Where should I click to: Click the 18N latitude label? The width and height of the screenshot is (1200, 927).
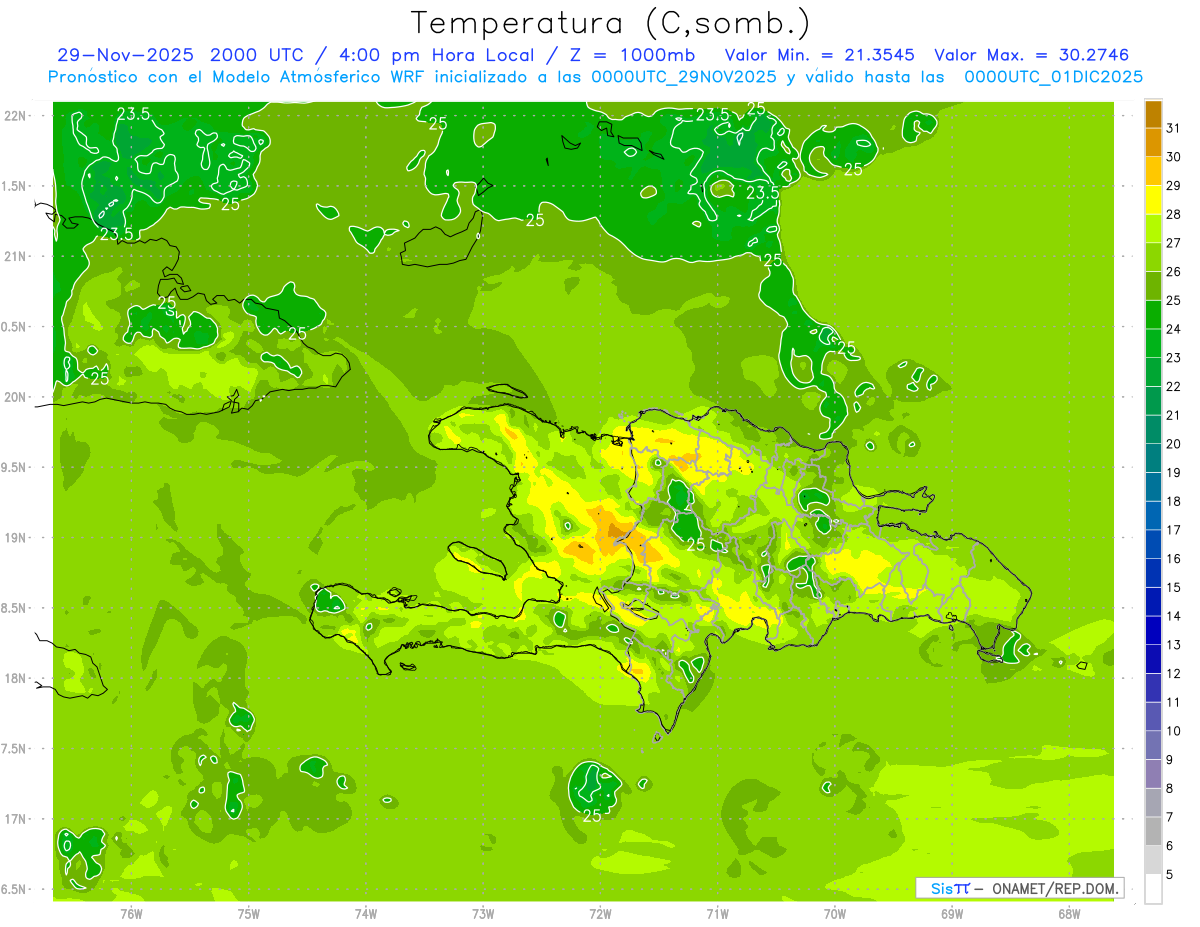[15, 679]
